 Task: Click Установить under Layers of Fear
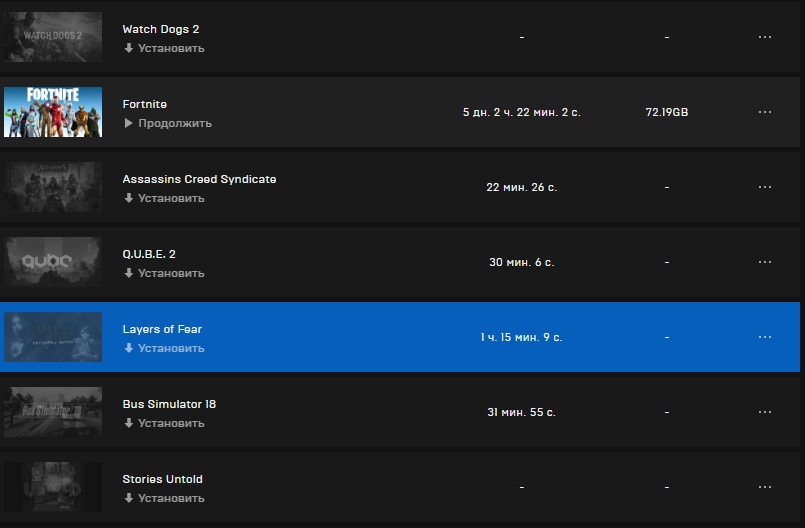pyautogui.click(x=171, y=348)
